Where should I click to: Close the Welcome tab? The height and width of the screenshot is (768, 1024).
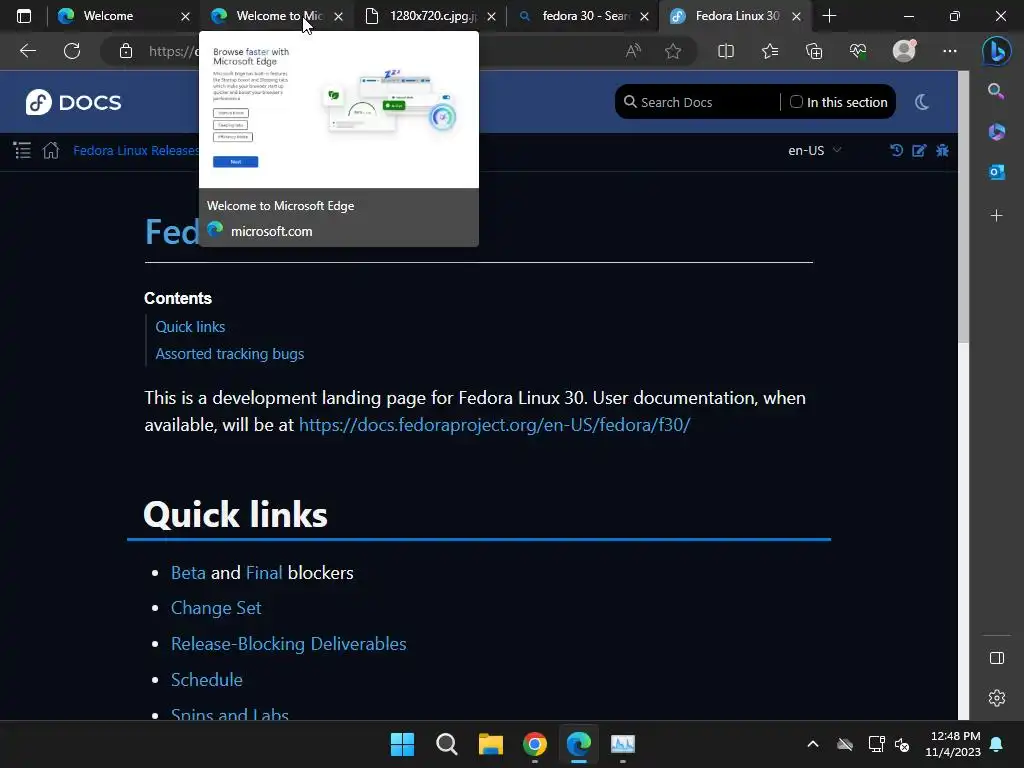[x=185, y=16]
